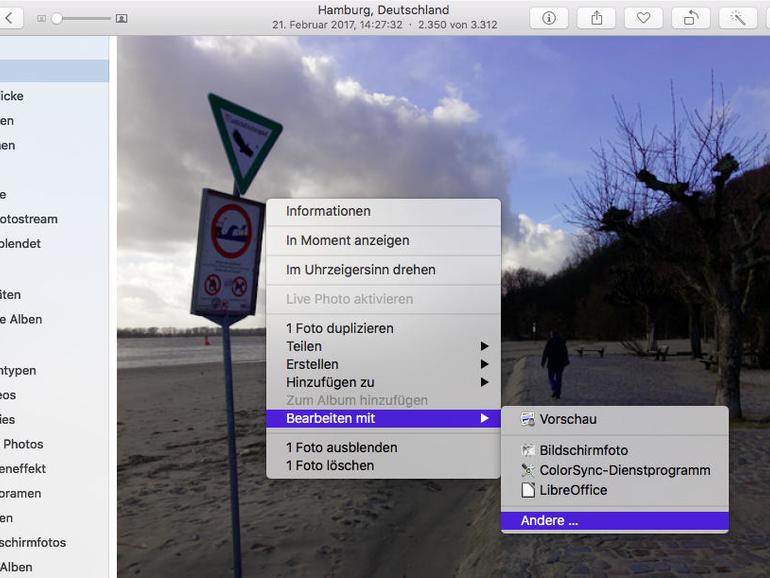770x578 pixels.
Task: Click the magic wand auto-enhance icon
Action: (738, 18)
